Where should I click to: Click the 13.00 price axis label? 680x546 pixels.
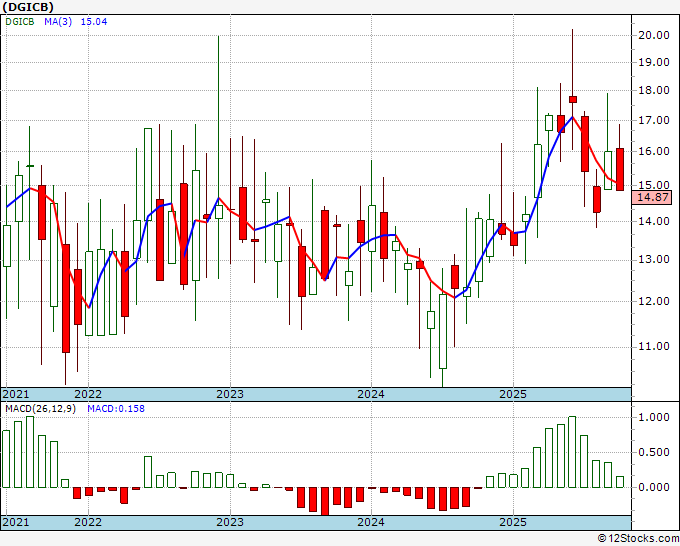point(654,260)
